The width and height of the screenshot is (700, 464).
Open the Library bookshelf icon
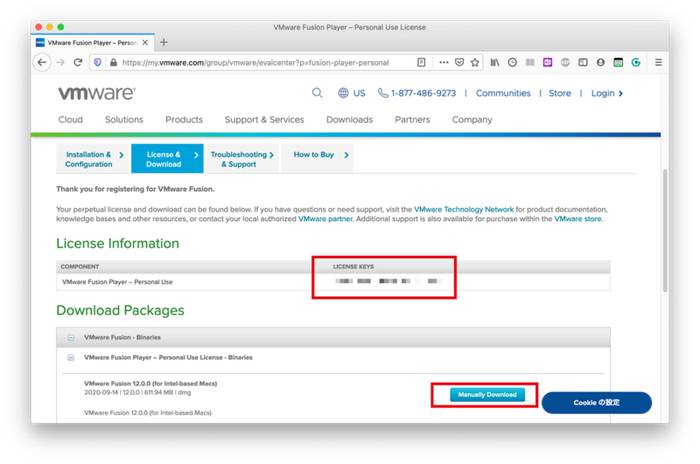[x=495, y=63]
